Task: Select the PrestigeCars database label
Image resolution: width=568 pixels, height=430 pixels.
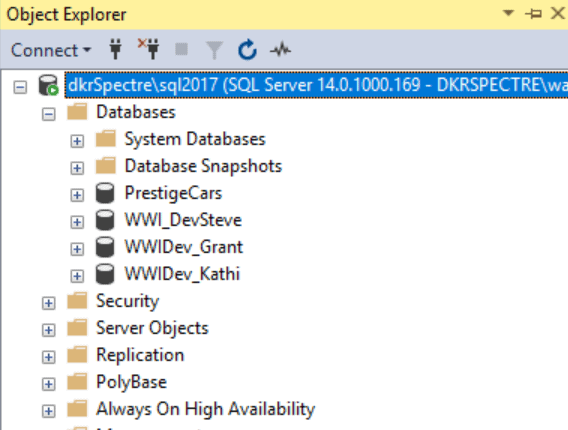Action: tap(173, 193)
